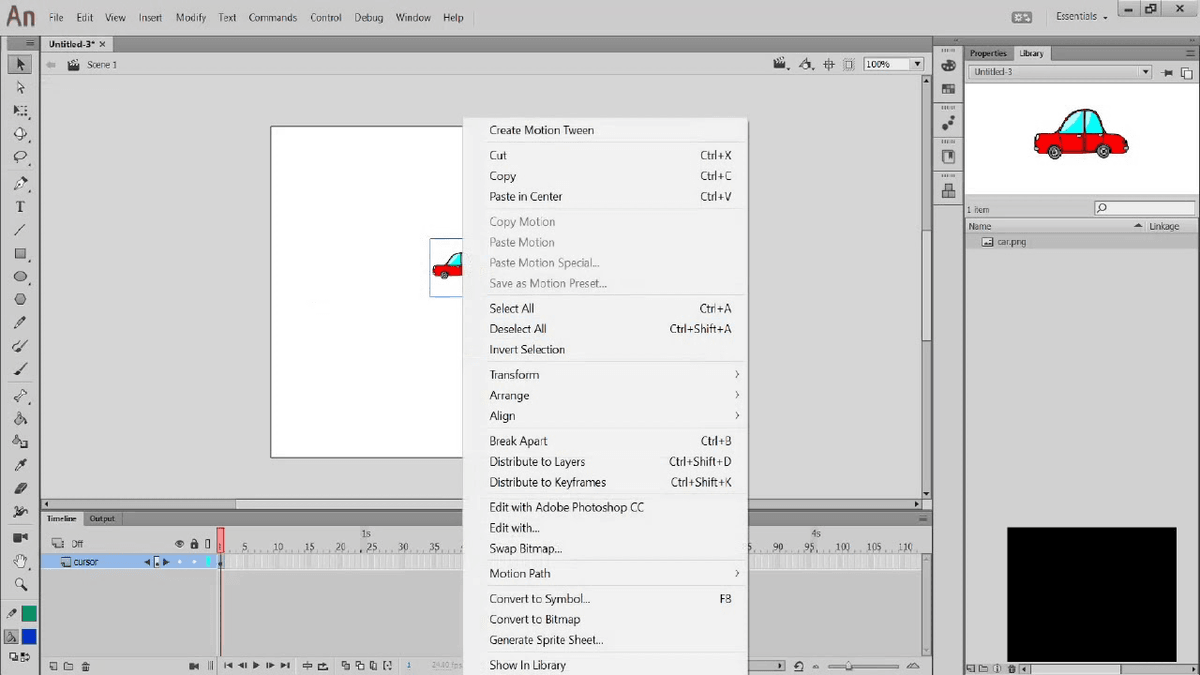
Task: Choose Break Apart from context menu
Action: pos(518,441)
